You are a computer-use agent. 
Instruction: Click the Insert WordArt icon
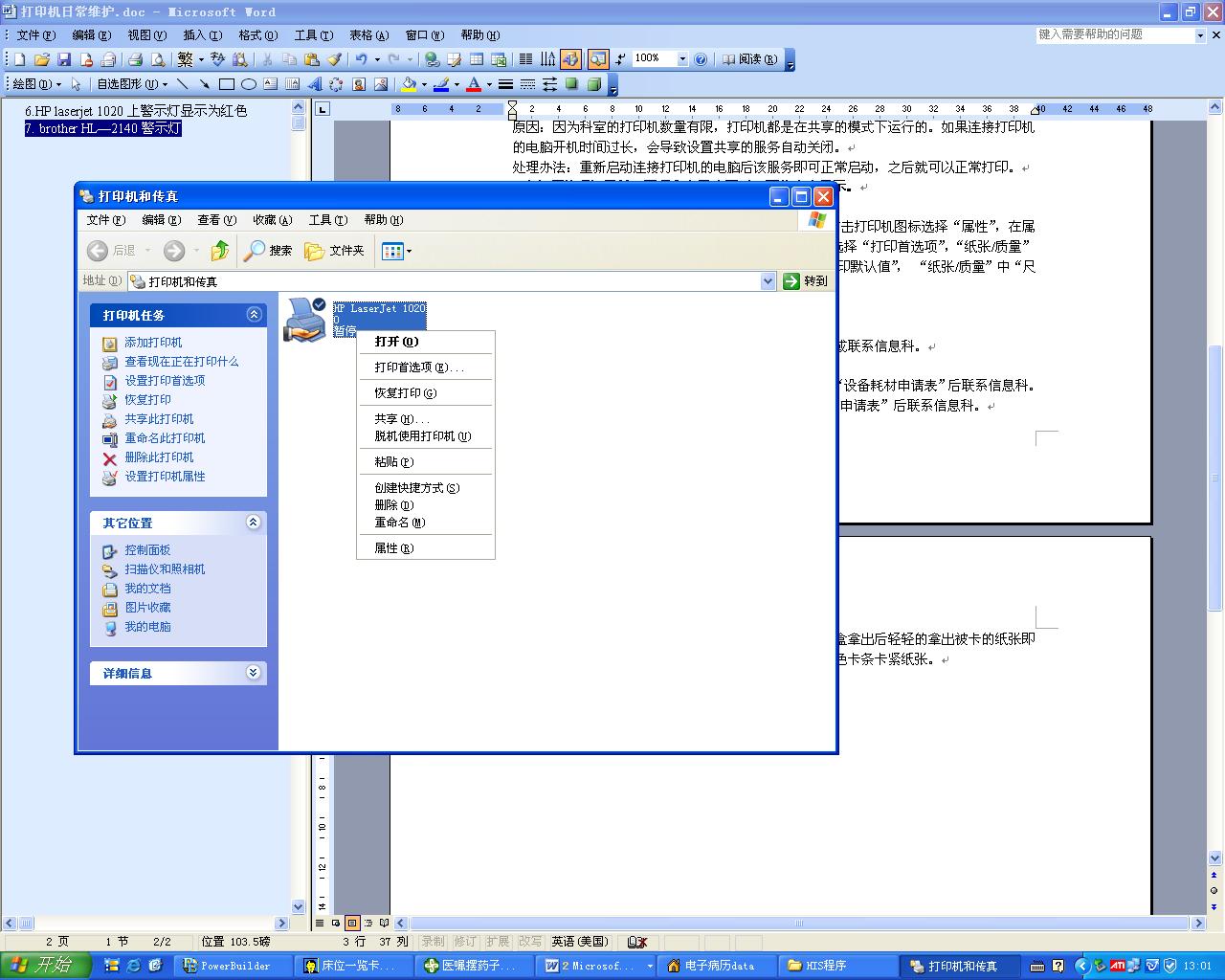coord(314,83)
